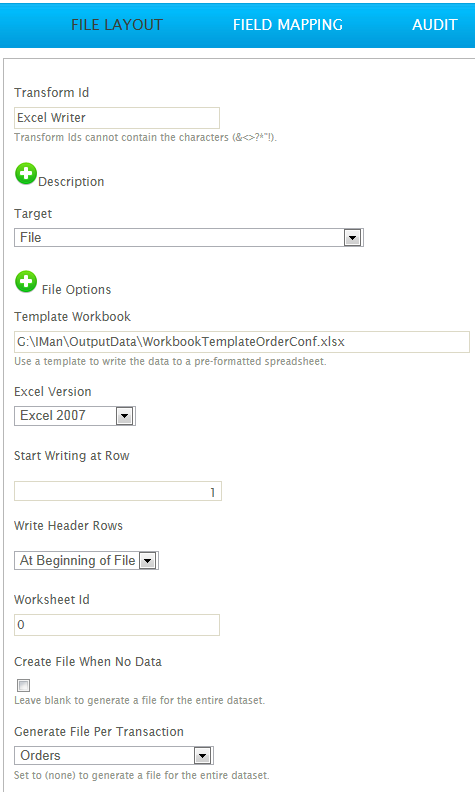The width and height of the screenshot is (475, 792).
Task: Switch to the FILE LAYOUT tab
Action: click(x=117, y=25)
